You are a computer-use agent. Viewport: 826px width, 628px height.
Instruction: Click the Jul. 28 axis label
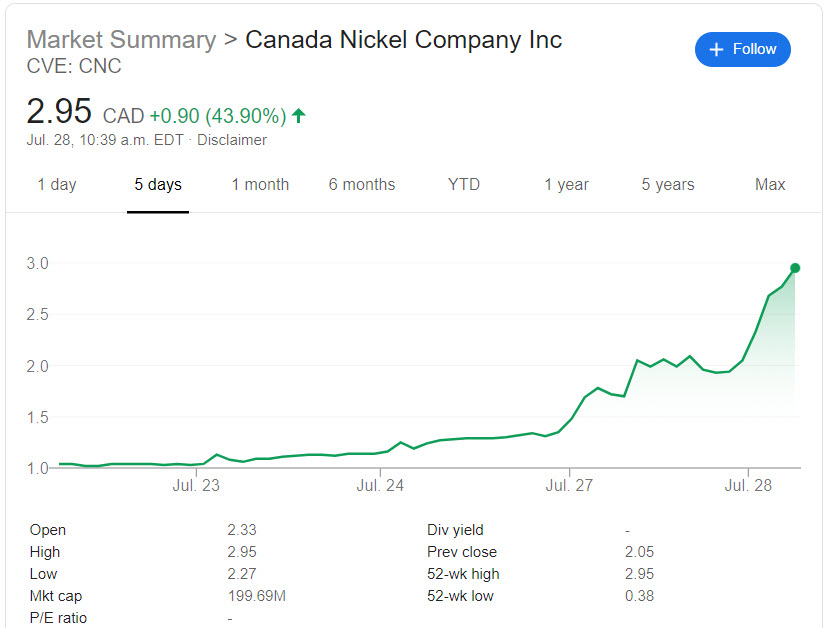pyautogui.click(x=748, y=486)
